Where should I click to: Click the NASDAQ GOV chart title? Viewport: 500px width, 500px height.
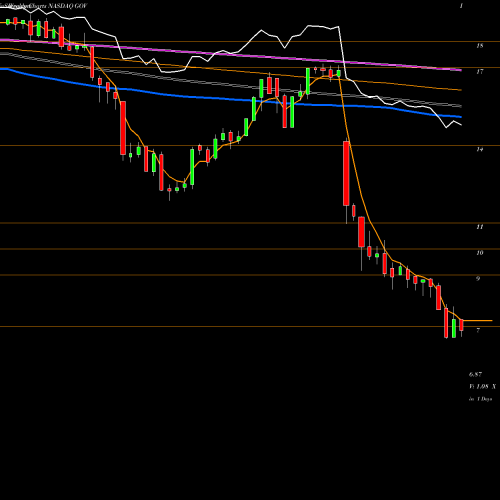[68, 6]
